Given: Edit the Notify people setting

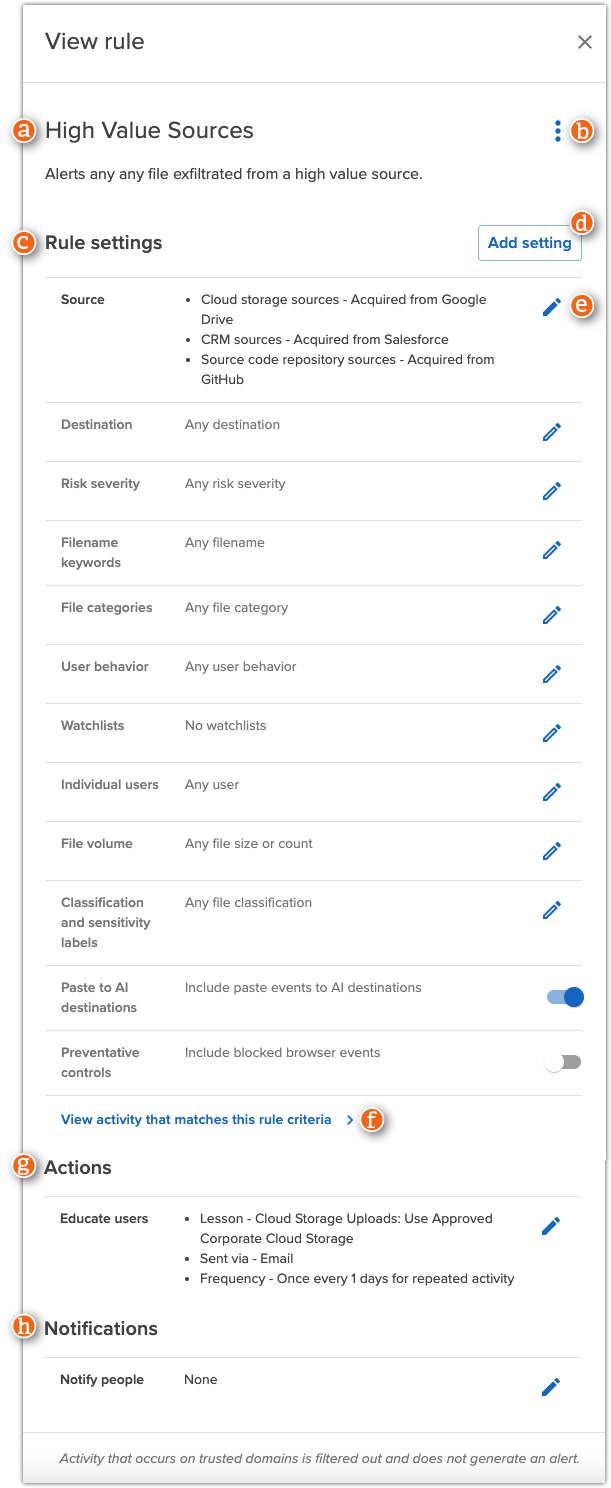Looking at the screenshot, I should click(551, 1387).
